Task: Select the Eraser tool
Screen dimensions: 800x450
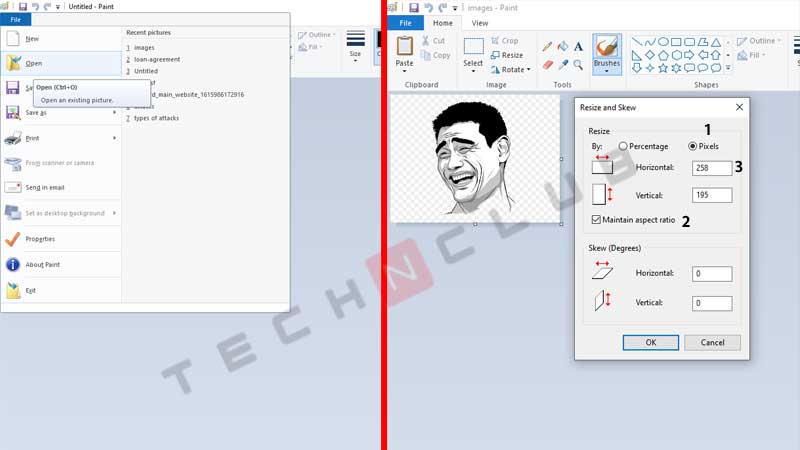Action: [x=547, y=65]
